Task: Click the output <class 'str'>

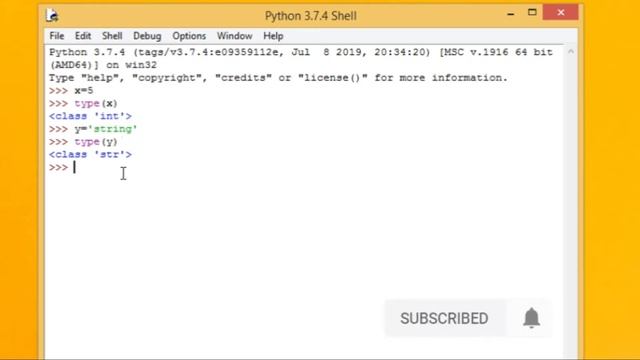Action: pos(90,155)
